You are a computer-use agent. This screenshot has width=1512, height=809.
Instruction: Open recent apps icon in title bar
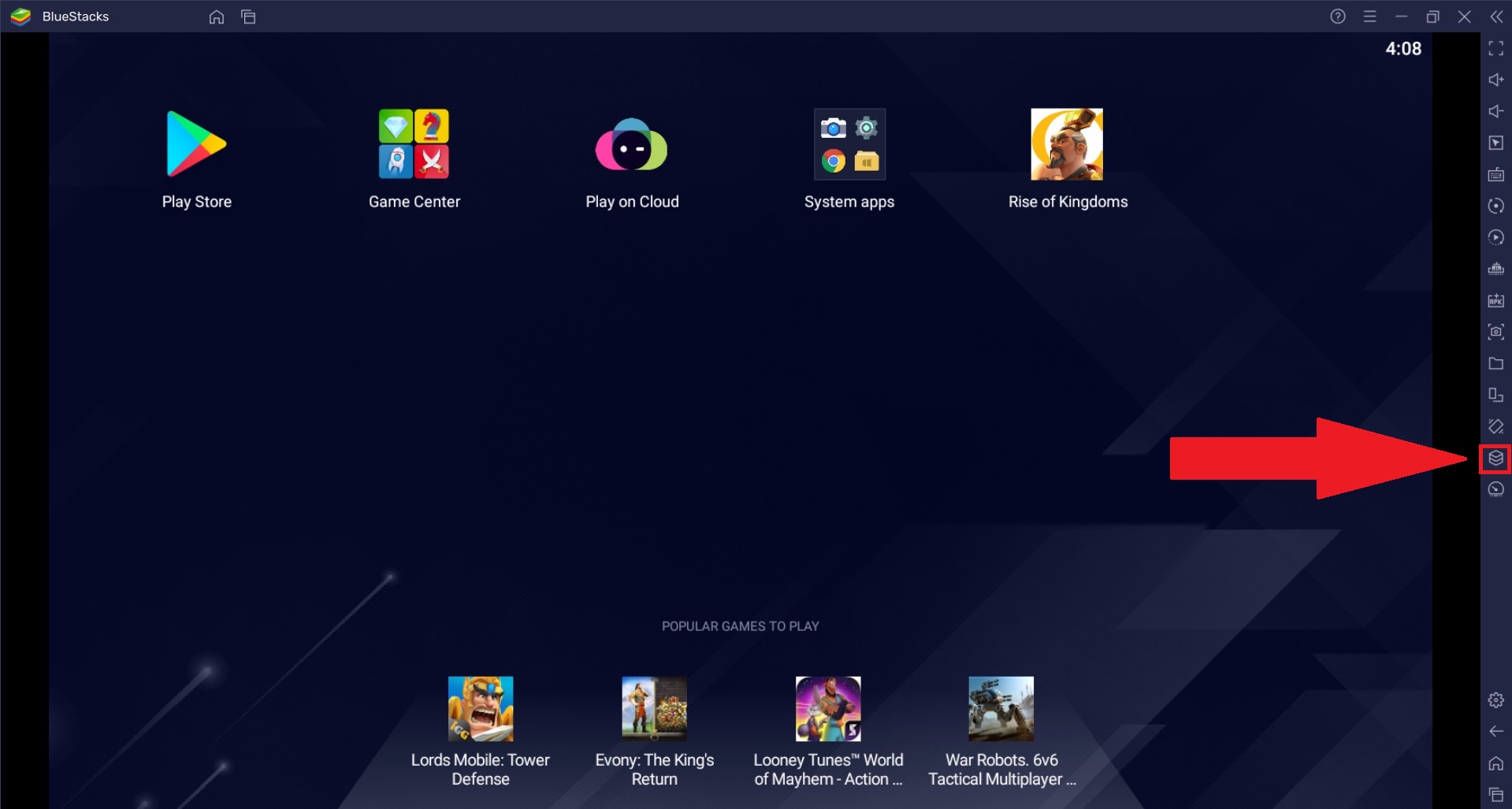point(248,17)
